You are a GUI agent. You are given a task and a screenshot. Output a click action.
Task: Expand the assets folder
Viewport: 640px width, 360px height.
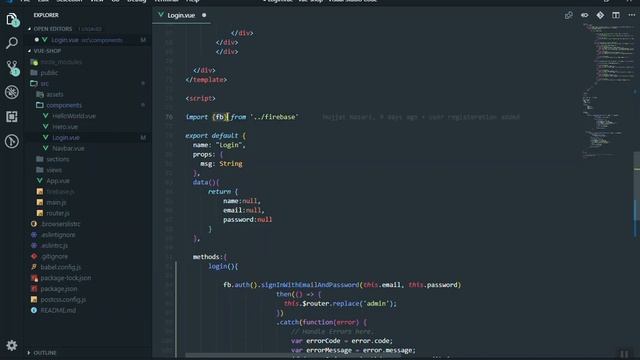coord(55,94)
